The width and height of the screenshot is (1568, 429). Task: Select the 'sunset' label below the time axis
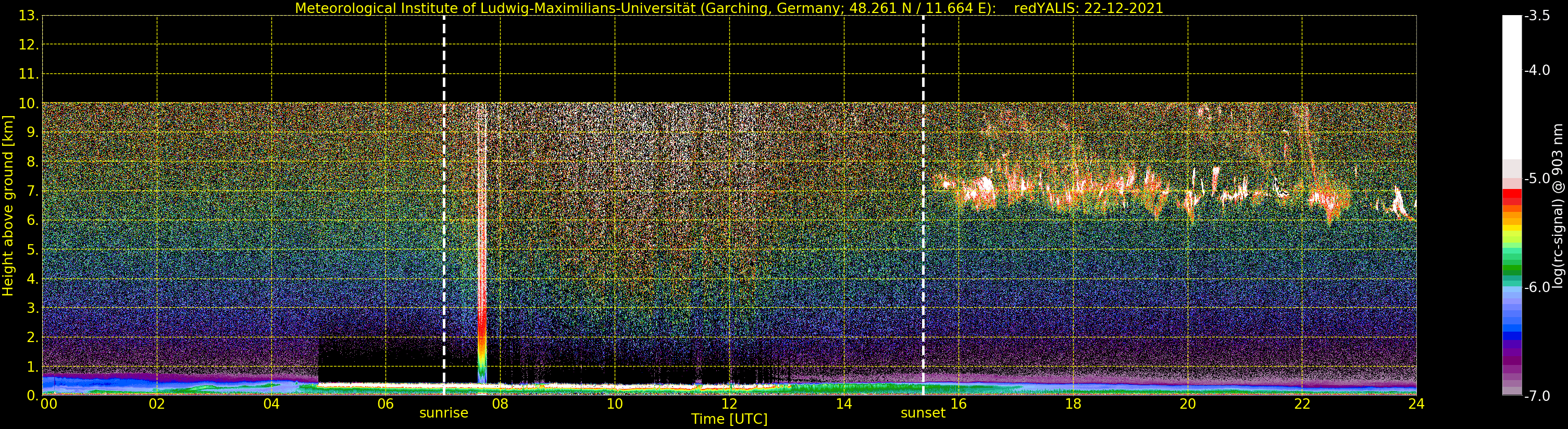coord(923,413)
